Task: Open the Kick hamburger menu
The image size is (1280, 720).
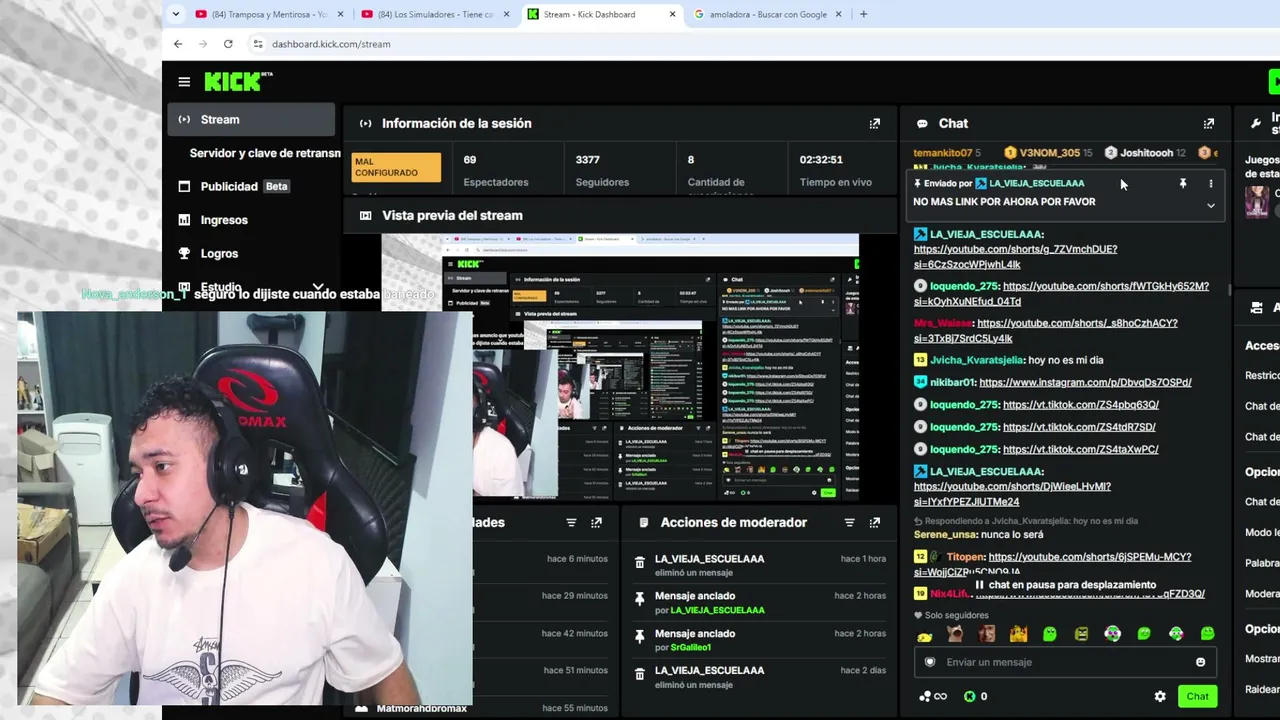Action: 184,82
